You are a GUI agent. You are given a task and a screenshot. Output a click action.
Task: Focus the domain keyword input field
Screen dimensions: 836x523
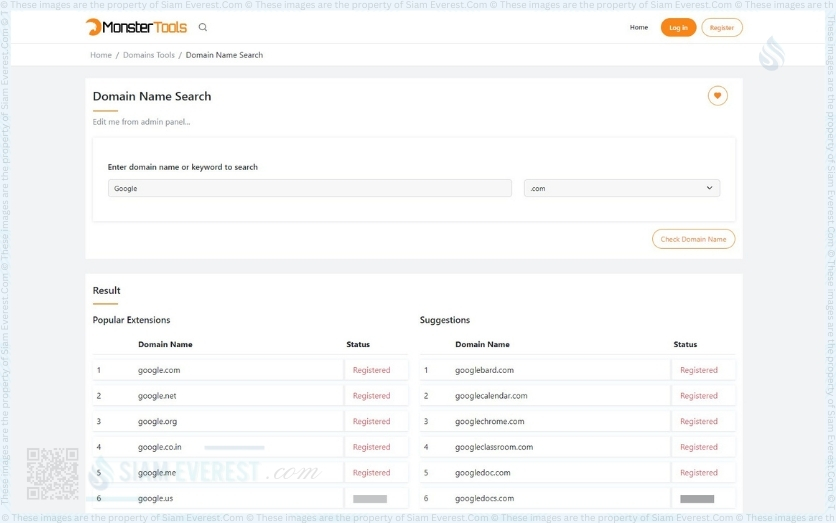(309, 188)
